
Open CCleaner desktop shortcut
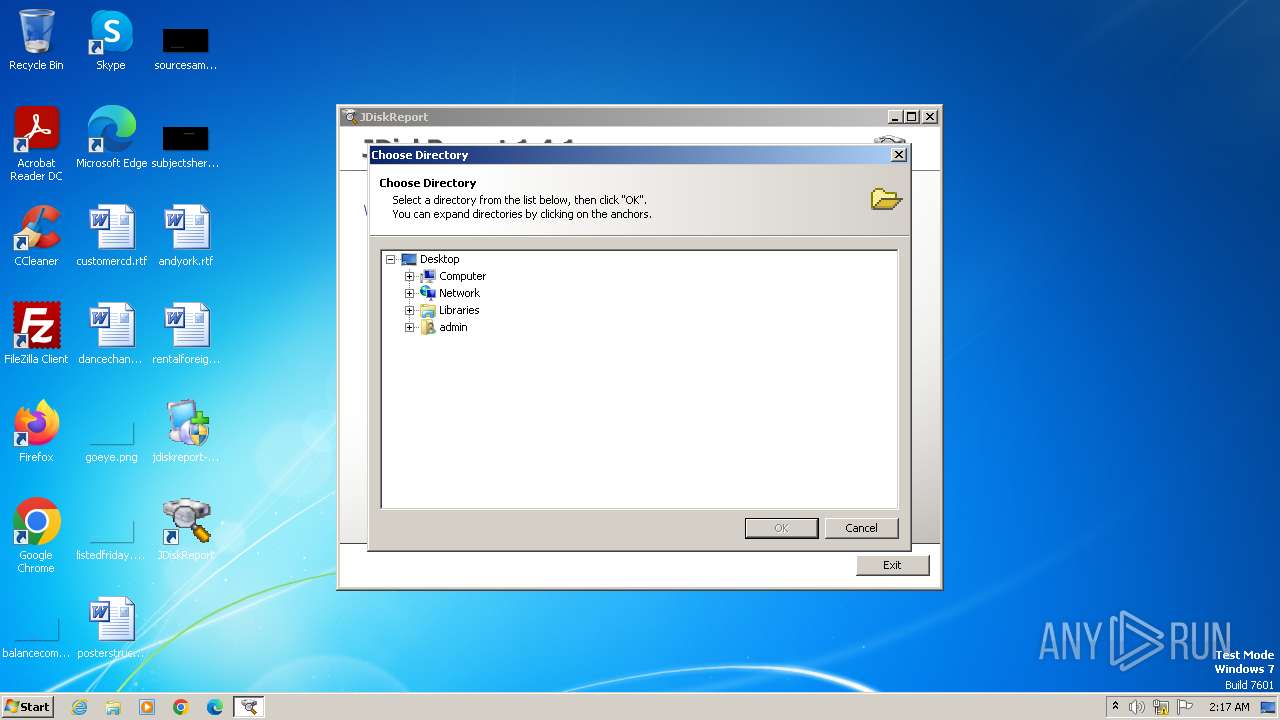pyautogui.click(x=36, y=236)
